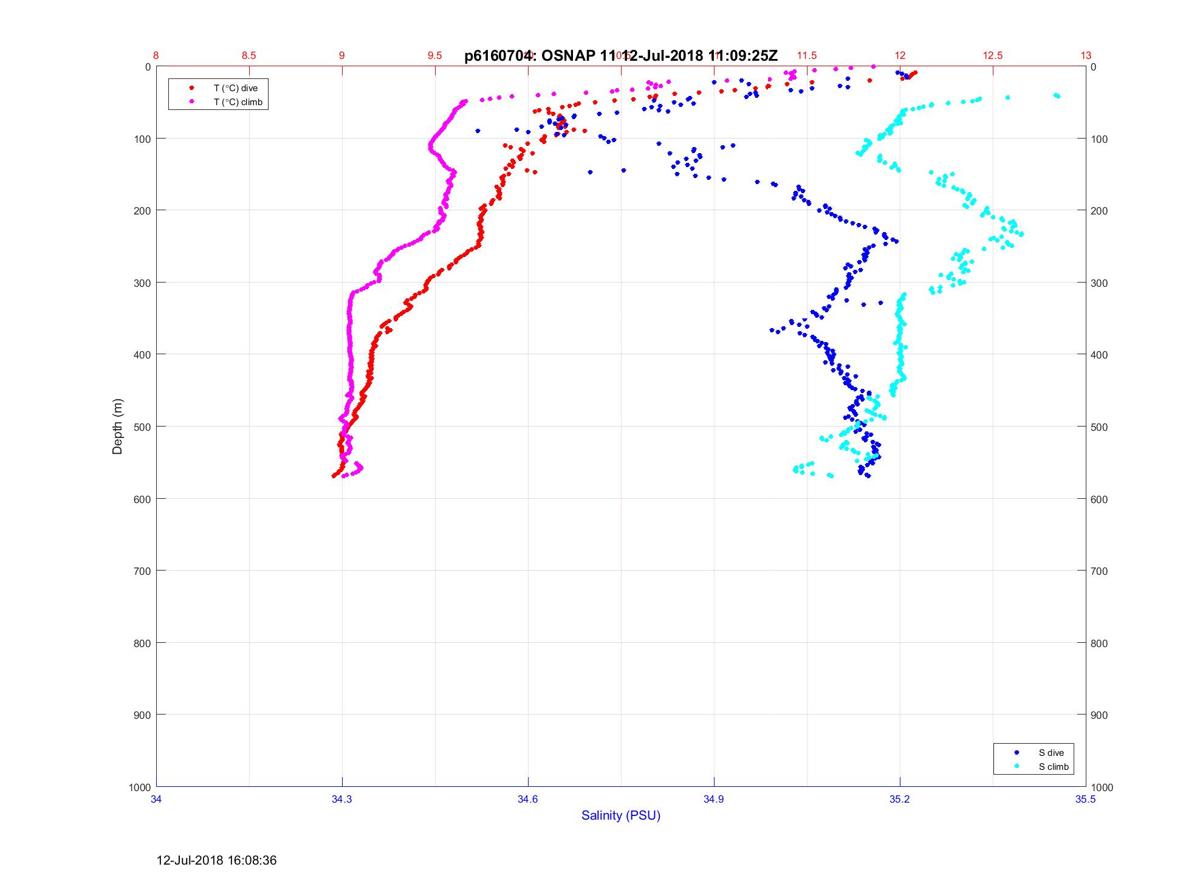Click the 300 tick on right depth axis
The width and height of the screenshot is (1200, 885).
(x=1099, y=283)
